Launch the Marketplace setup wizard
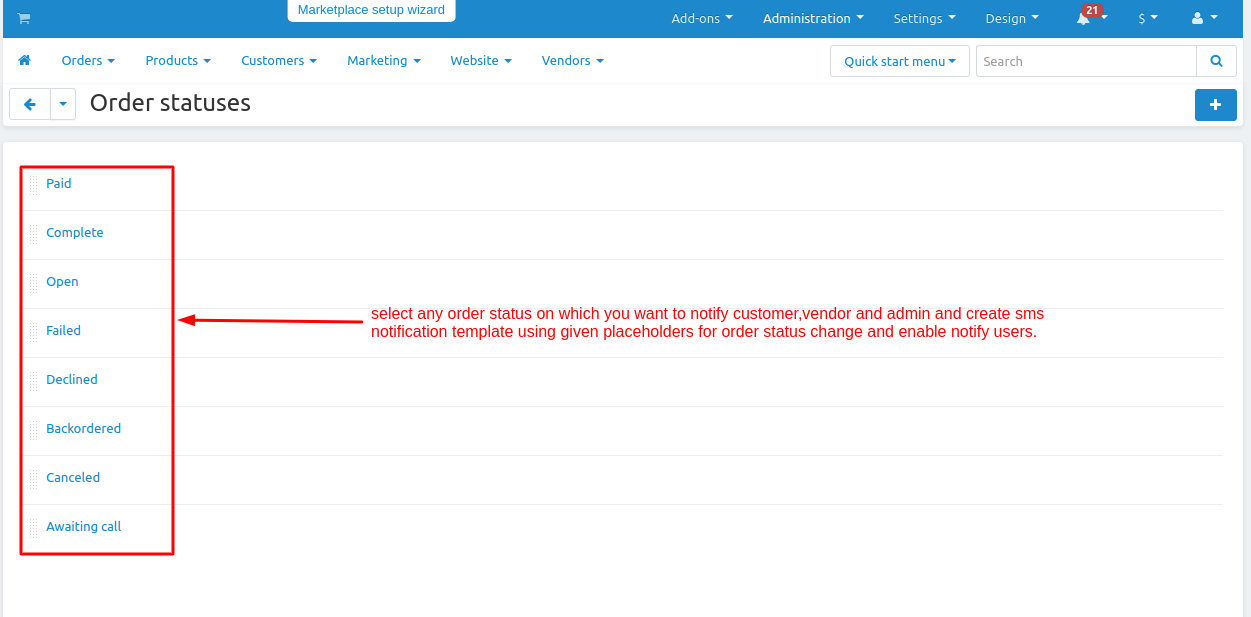1251x617 pixels. 371,10
